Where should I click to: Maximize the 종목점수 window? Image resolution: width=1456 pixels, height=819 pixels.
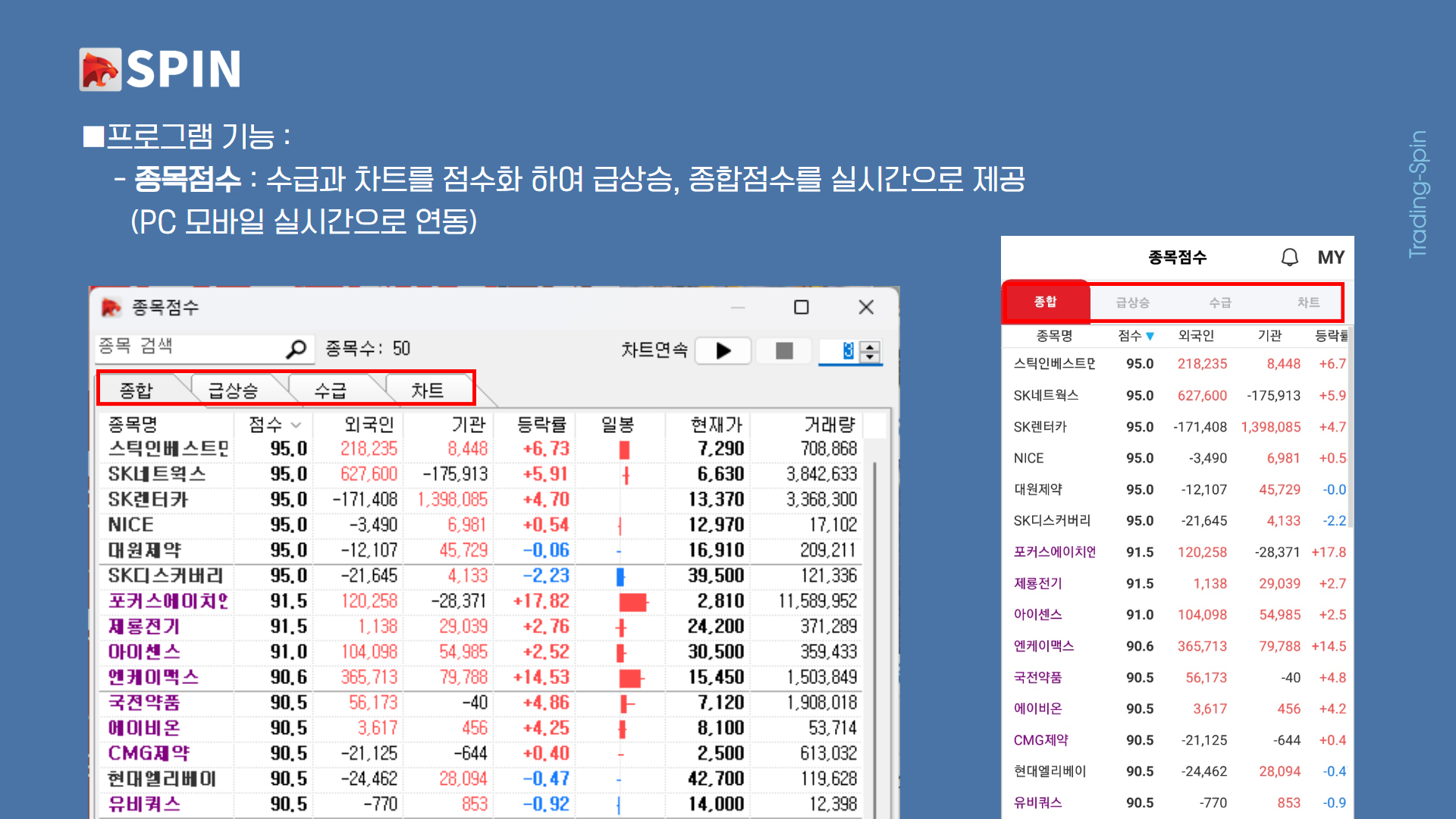tap(801, 307)
